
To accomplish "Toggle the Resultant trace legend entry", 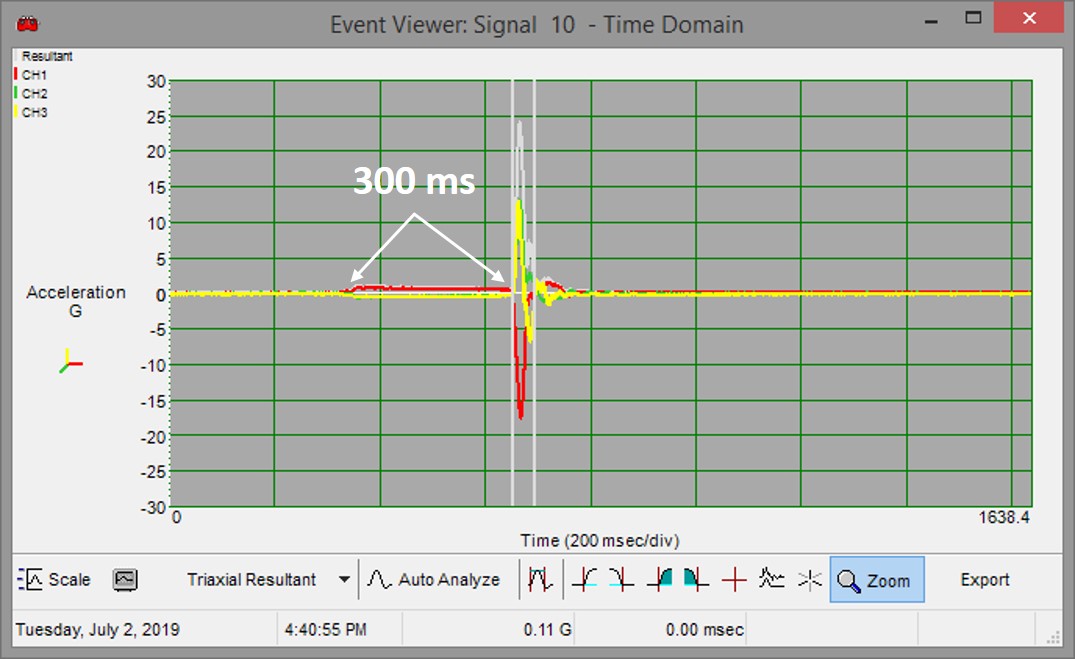I will 45,56.
